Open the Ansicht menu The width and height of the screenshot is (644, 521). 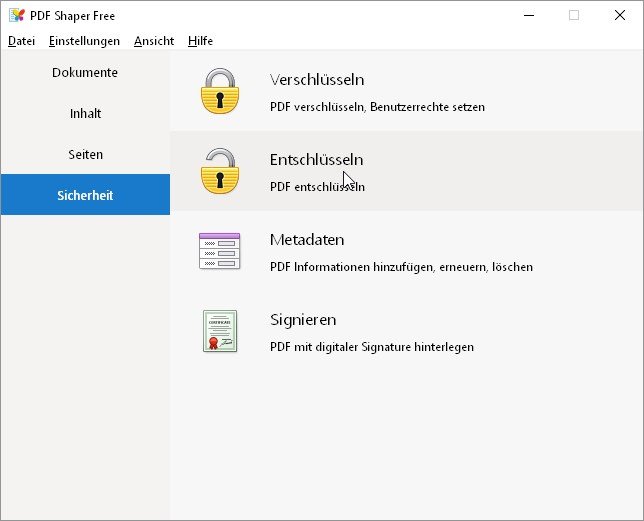click(x=154, y=41)
